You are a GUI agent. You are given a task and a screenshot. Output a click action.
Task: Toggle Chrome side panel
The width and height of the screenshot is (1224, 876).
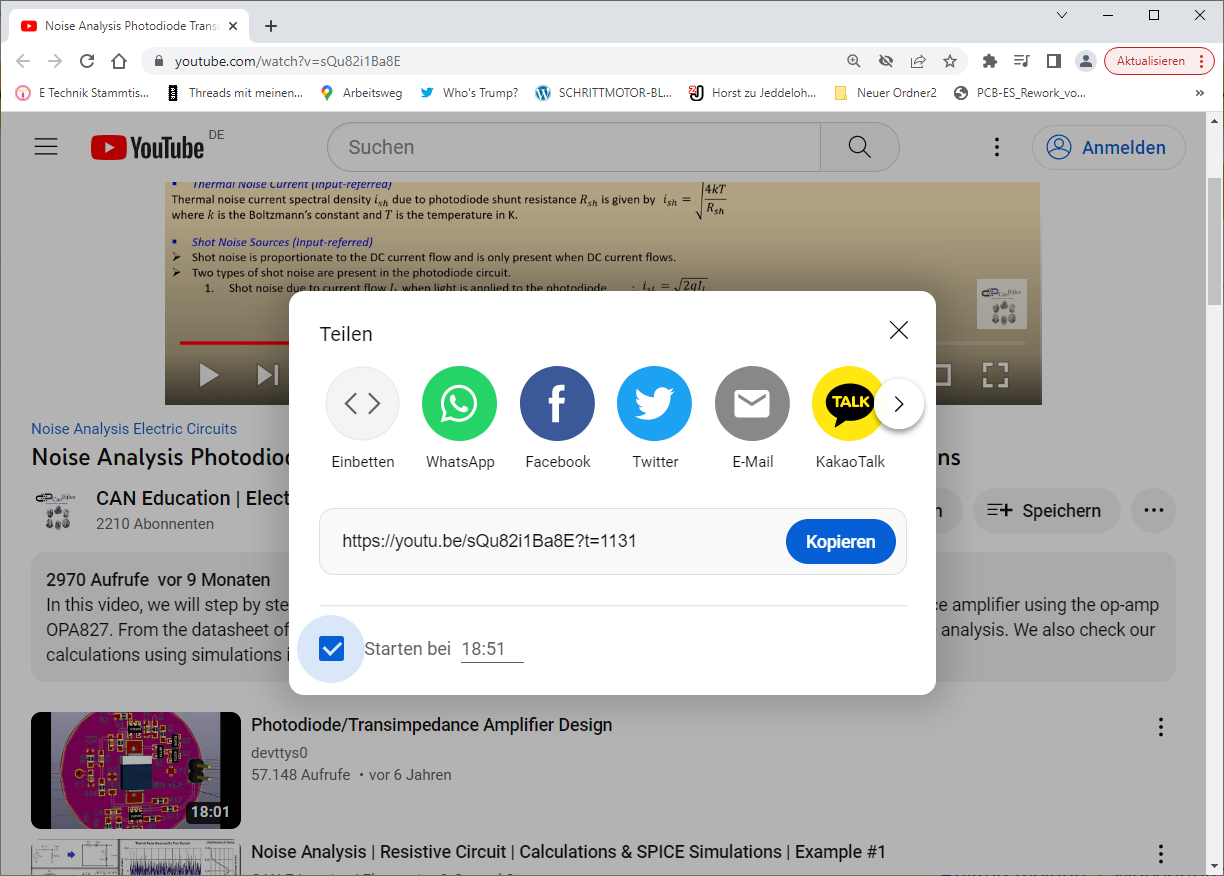(1053, 61)
